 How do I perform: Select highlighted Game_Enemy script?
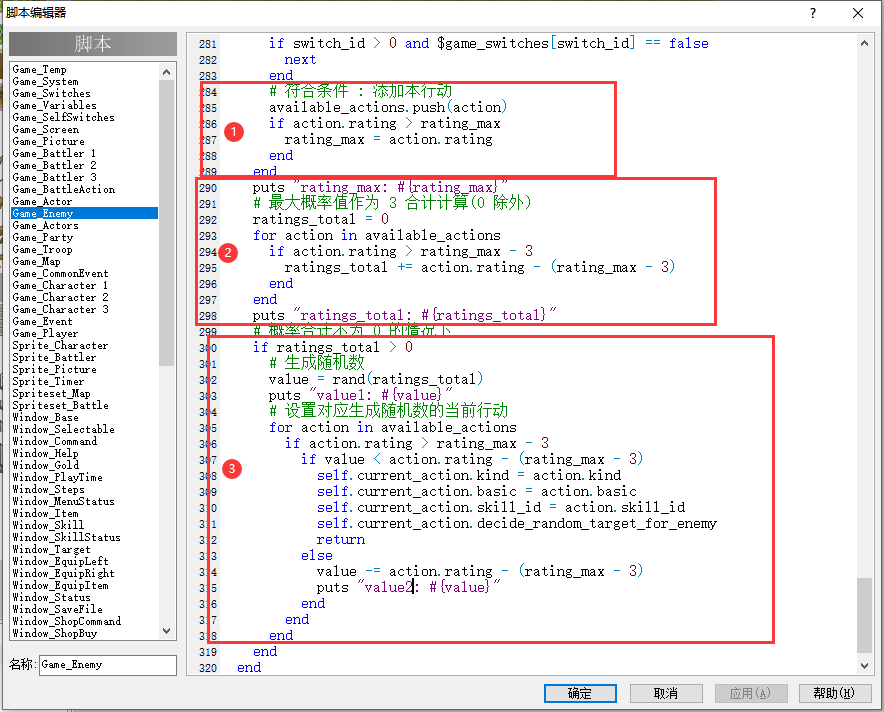(85, 213)
